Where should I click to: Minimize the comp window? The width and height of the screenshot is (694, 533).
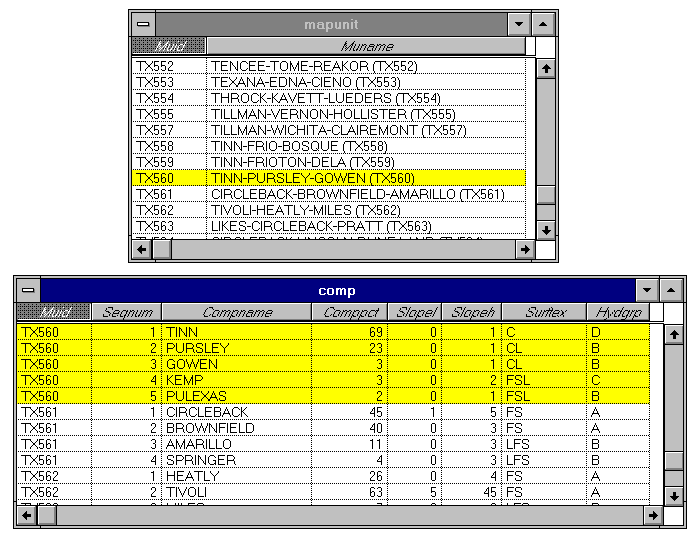click(648, 290)
